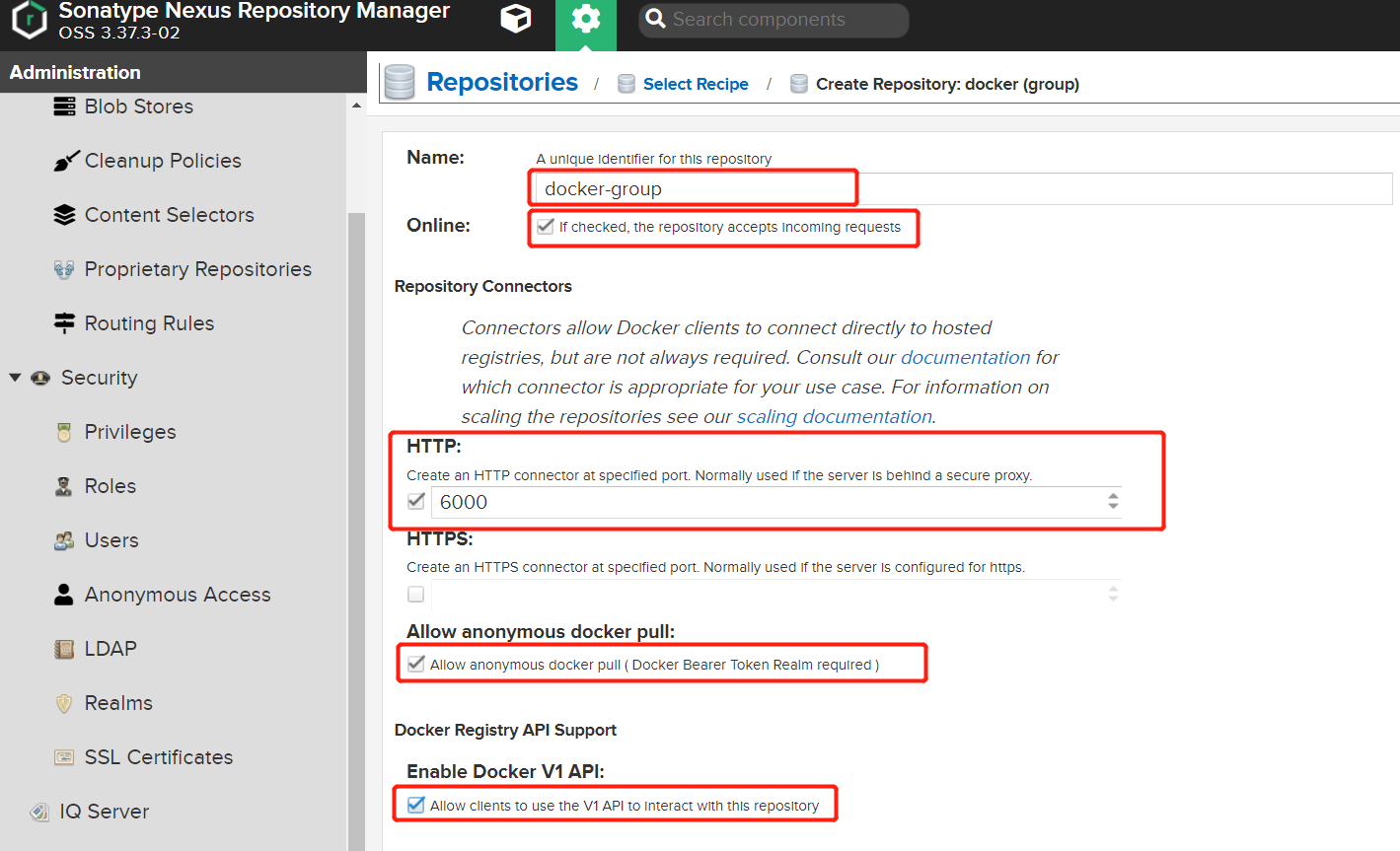1400x851 pixels.
Task: Collapse the Security tree section
Action: (x=15, y=378)
